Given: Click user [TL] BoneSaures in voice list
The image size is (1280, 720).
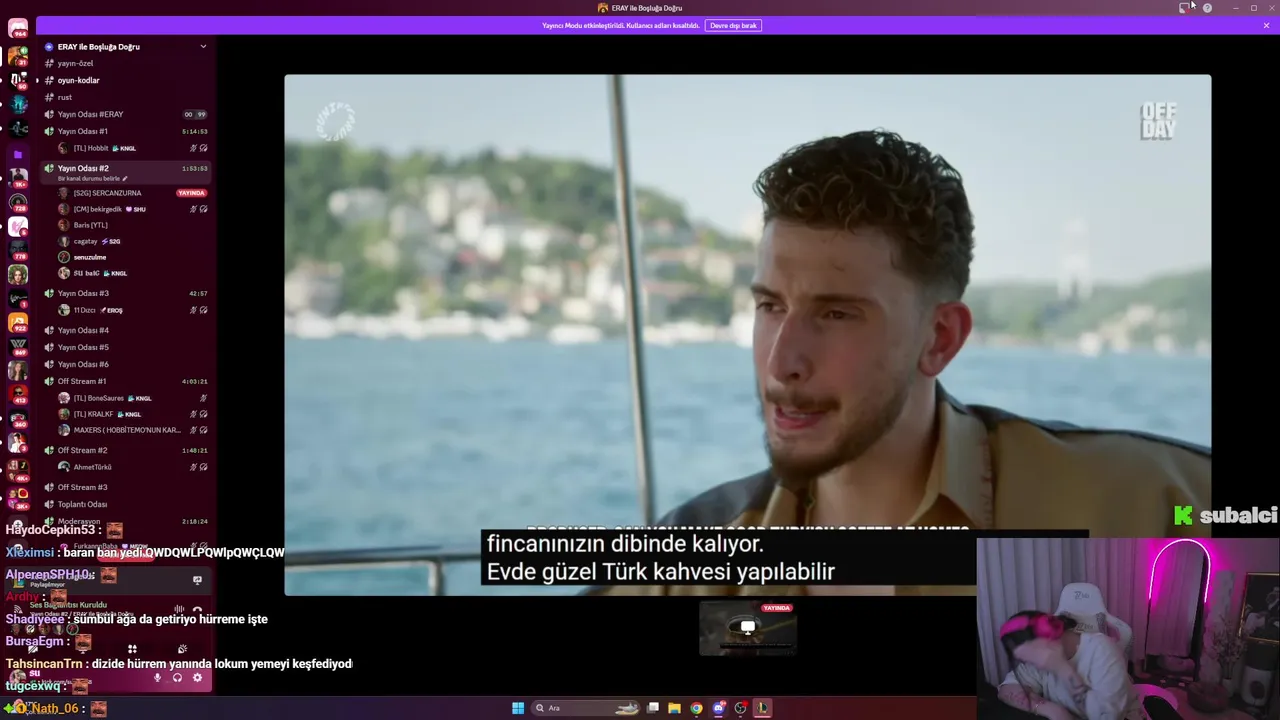Looking at the screenshot, I should click(x=133, y=398).
